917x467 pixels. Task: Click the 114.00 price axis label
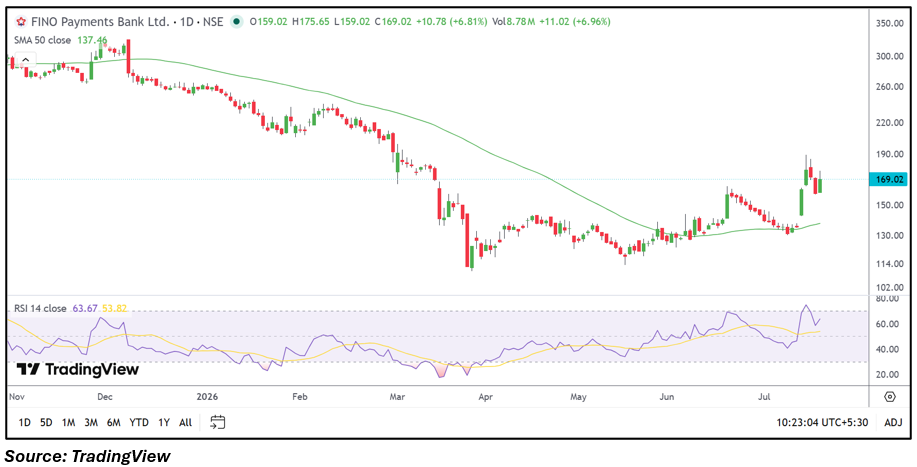[x=890, y=264]
